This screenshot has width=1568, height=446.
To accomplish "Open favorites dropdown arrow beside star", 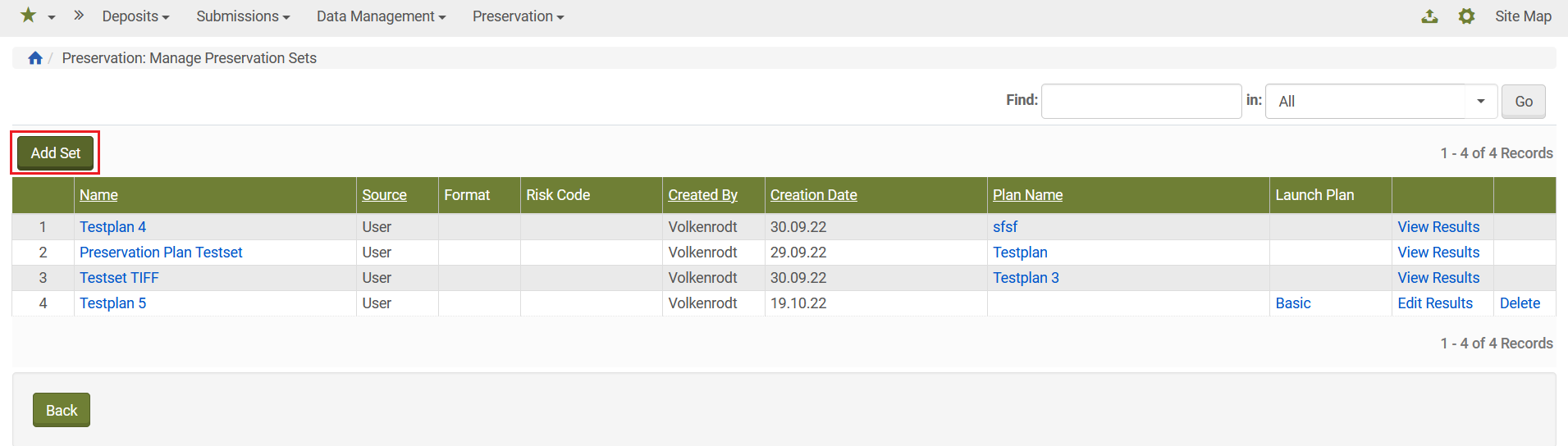I will tap(52, 17).
